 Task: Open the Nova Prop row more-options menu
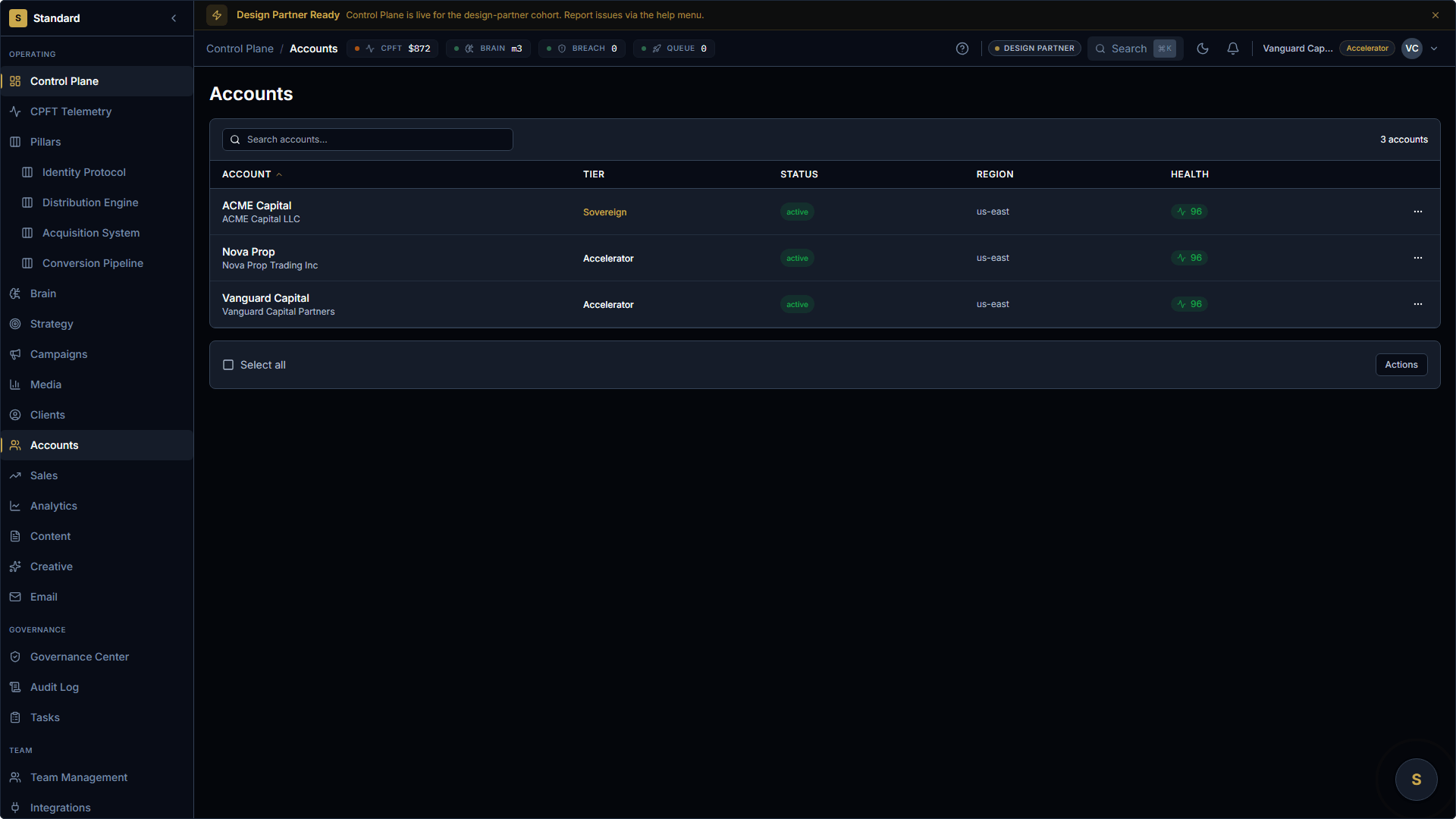[1418, 258]
